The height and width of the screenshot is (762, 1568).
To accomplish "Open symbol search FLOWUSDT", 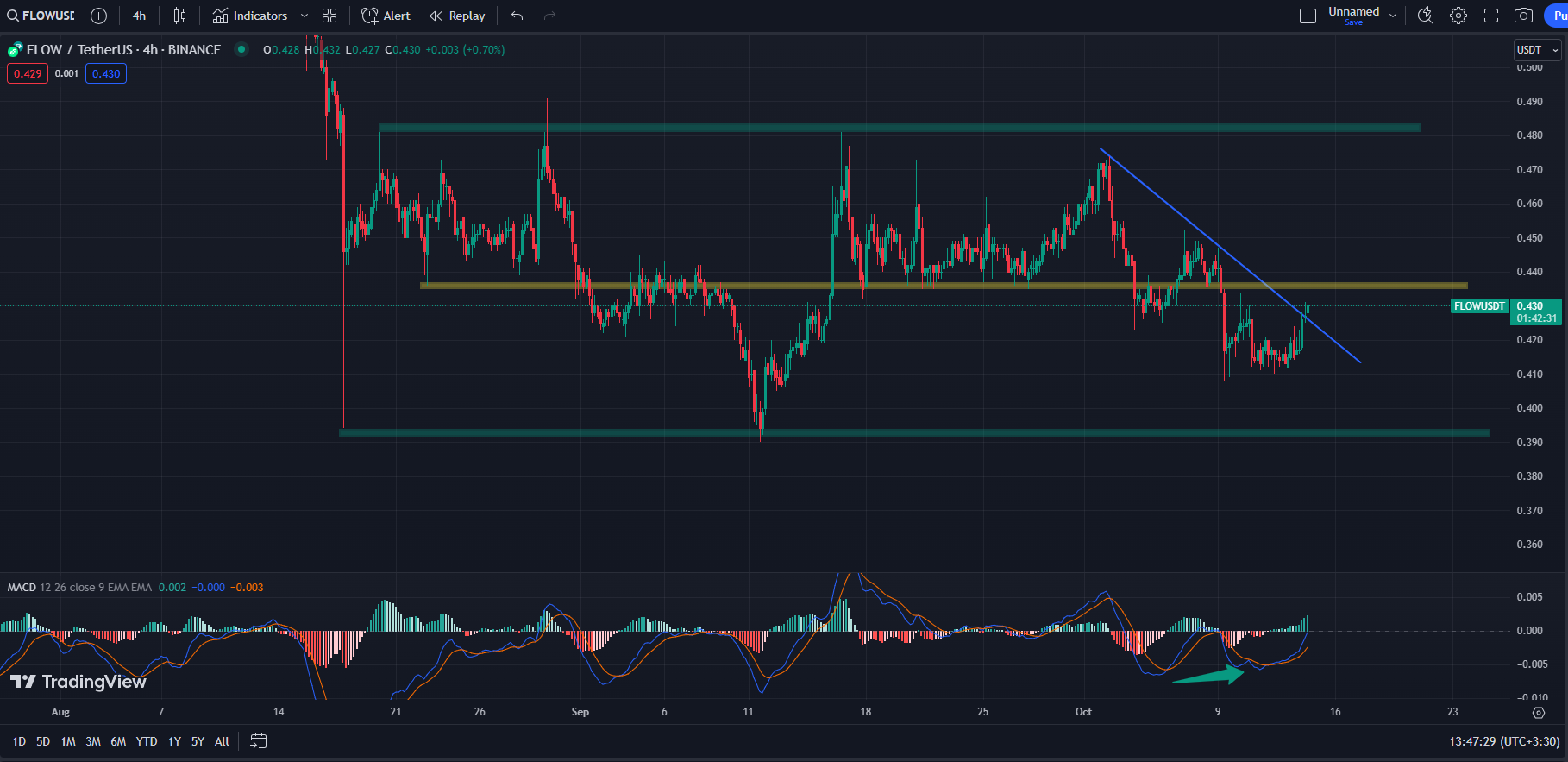I will pyautogui.click(x=41, y=16).
